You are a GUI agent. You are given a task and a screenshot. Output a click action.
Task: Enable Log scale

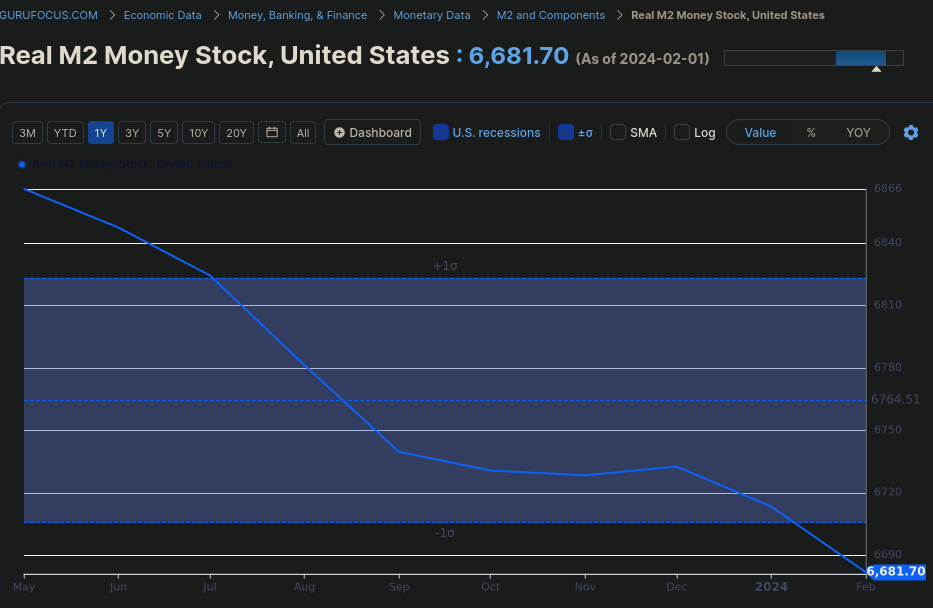(680, 132)
